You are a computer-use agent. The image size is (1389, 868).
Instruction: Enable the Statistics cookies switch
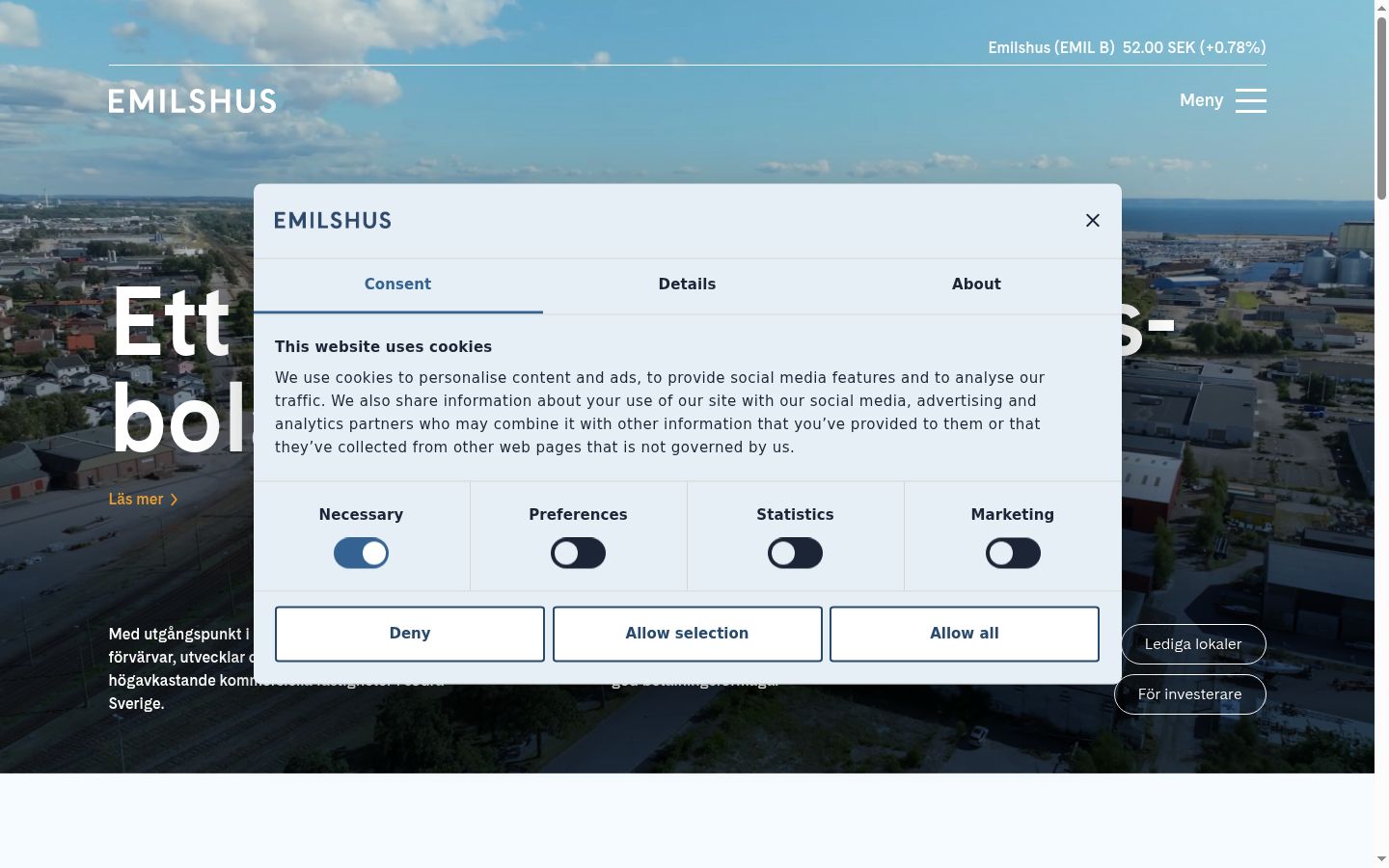[x=795, y=554]
